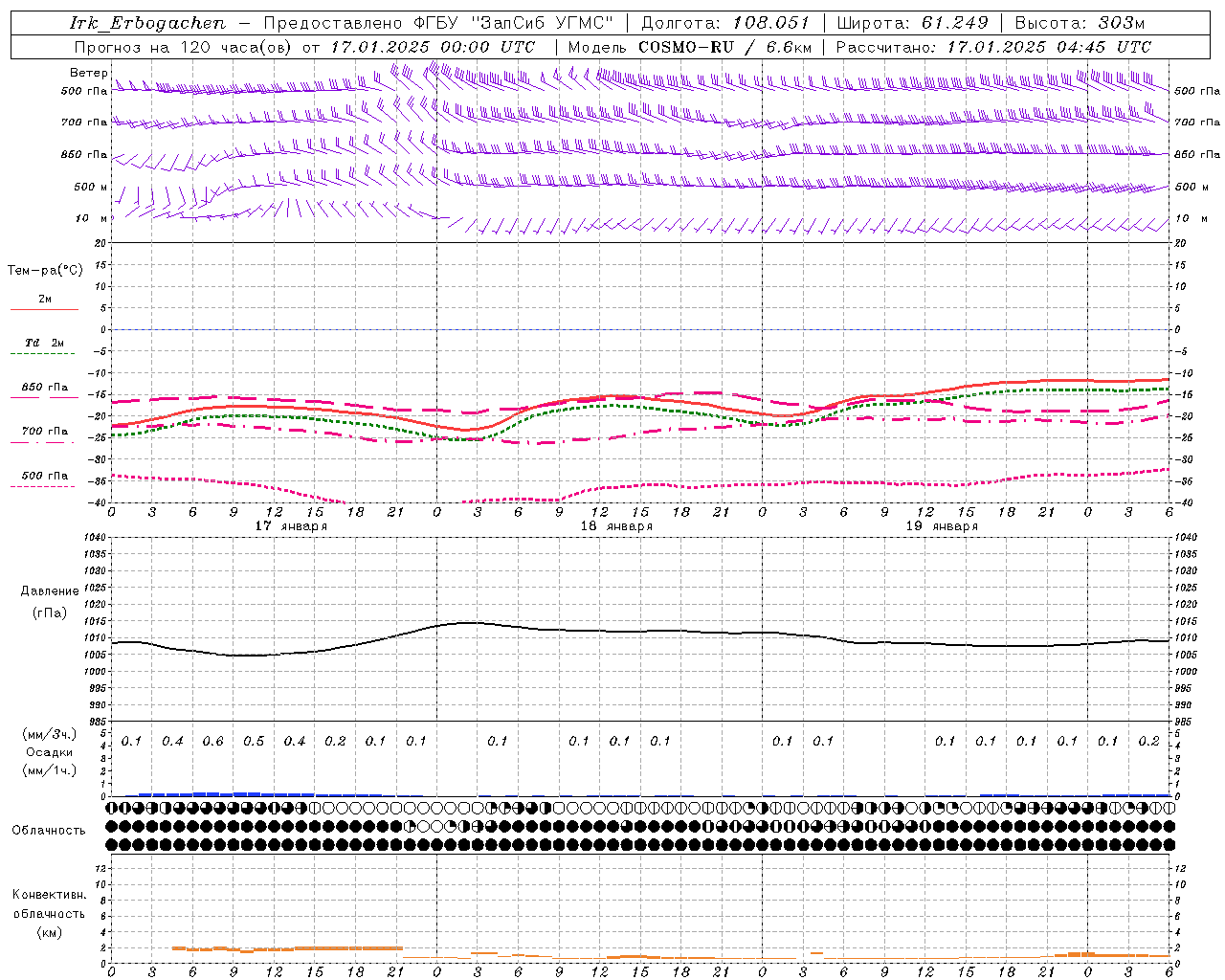Click the "500 гПа" temperature legend entry
The width and height of the screenshot is (1225, 980).
click(x=45, y=476)
